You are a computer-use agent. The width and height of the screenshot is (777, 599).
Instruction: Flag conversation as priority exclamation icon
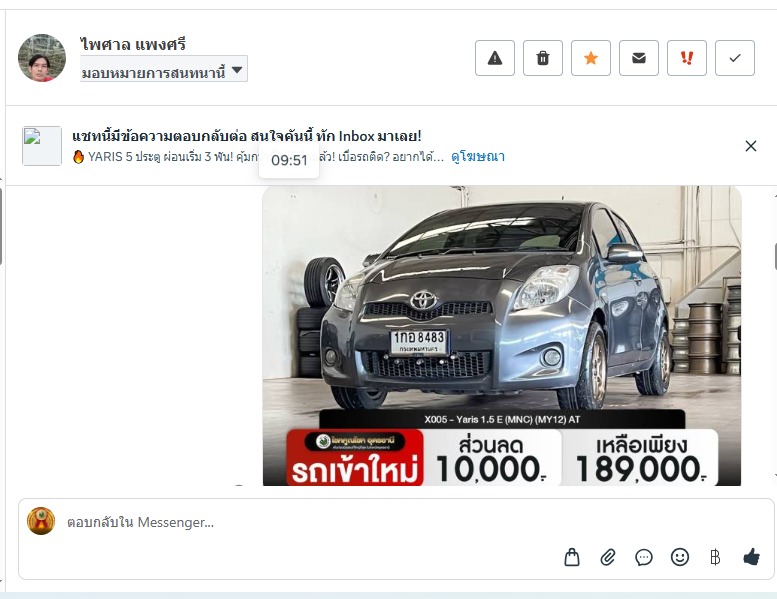[687, 58]
